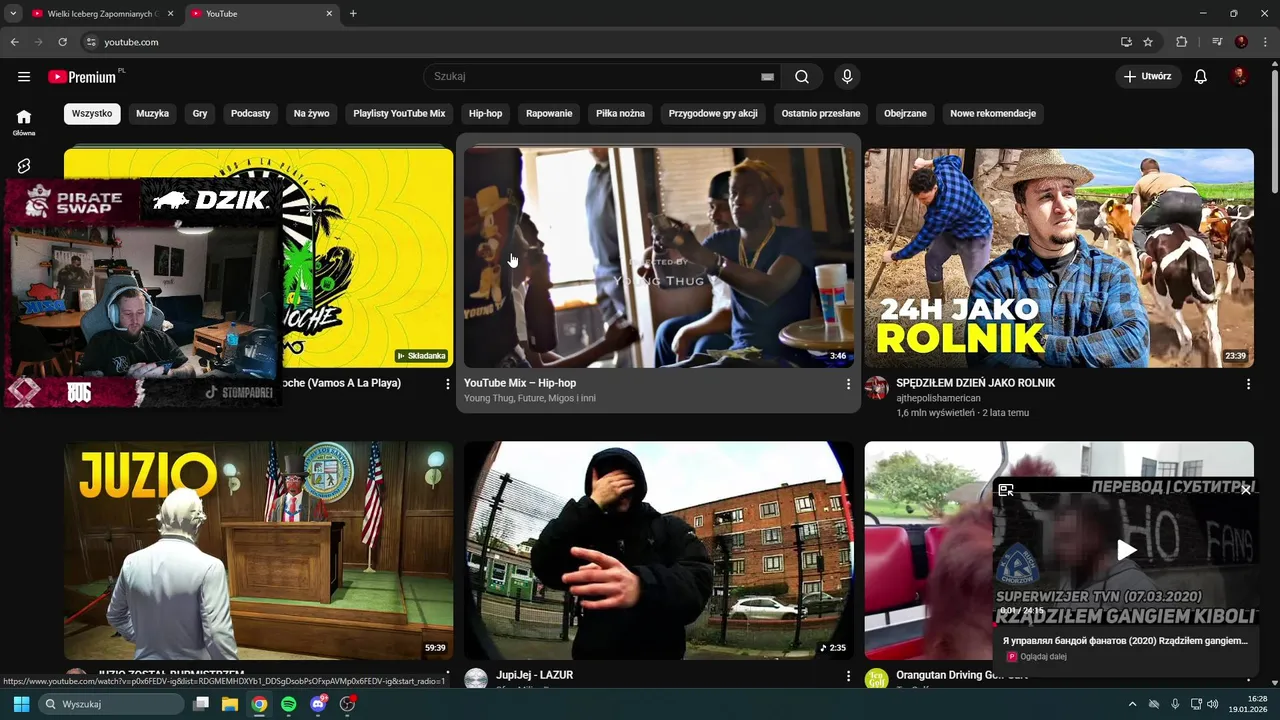Click the miniplayer Russian video title
Screen dimensions: 1280x720
click(1125, 640)
